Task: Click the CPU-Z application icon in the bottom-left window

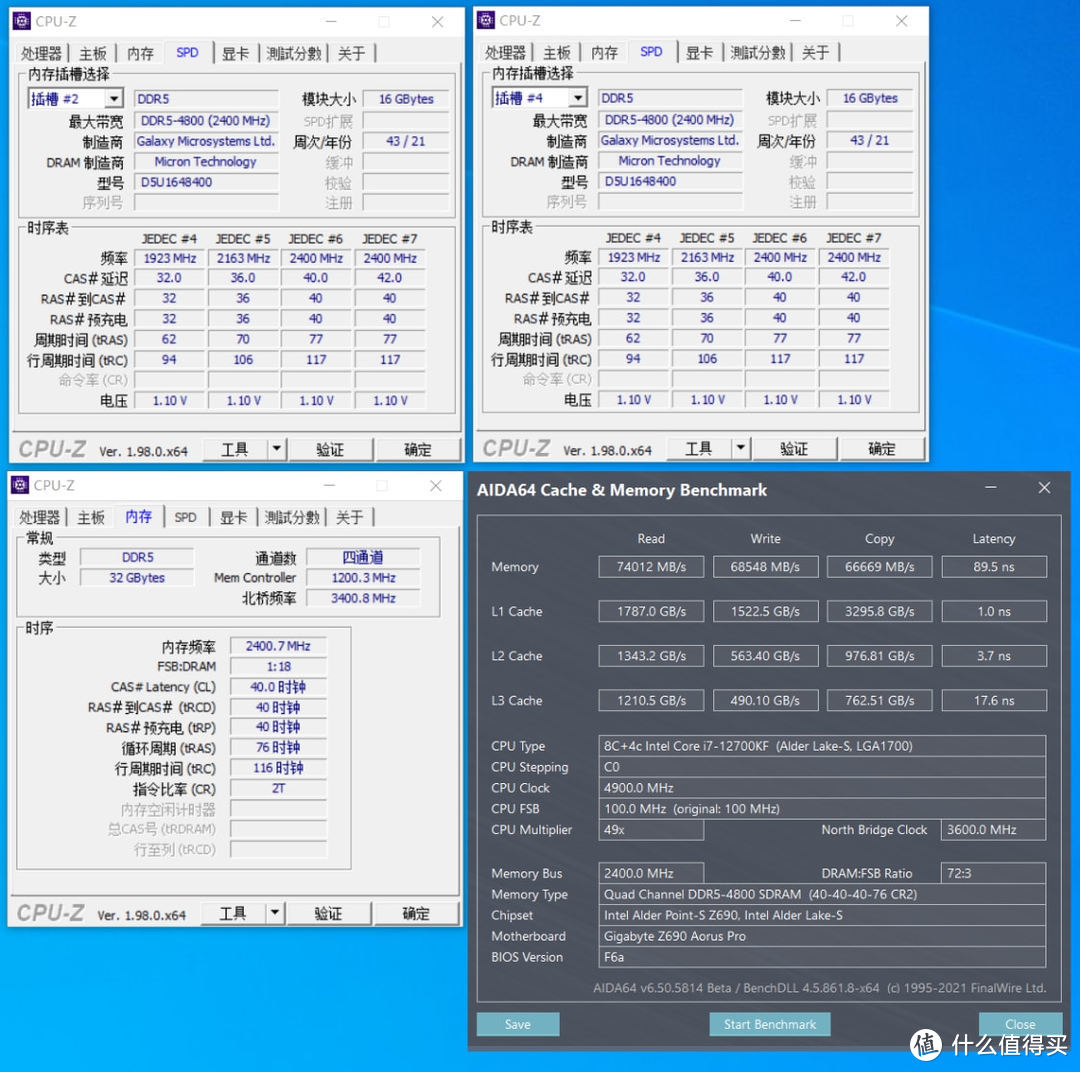Action: [x=21, y=485]
